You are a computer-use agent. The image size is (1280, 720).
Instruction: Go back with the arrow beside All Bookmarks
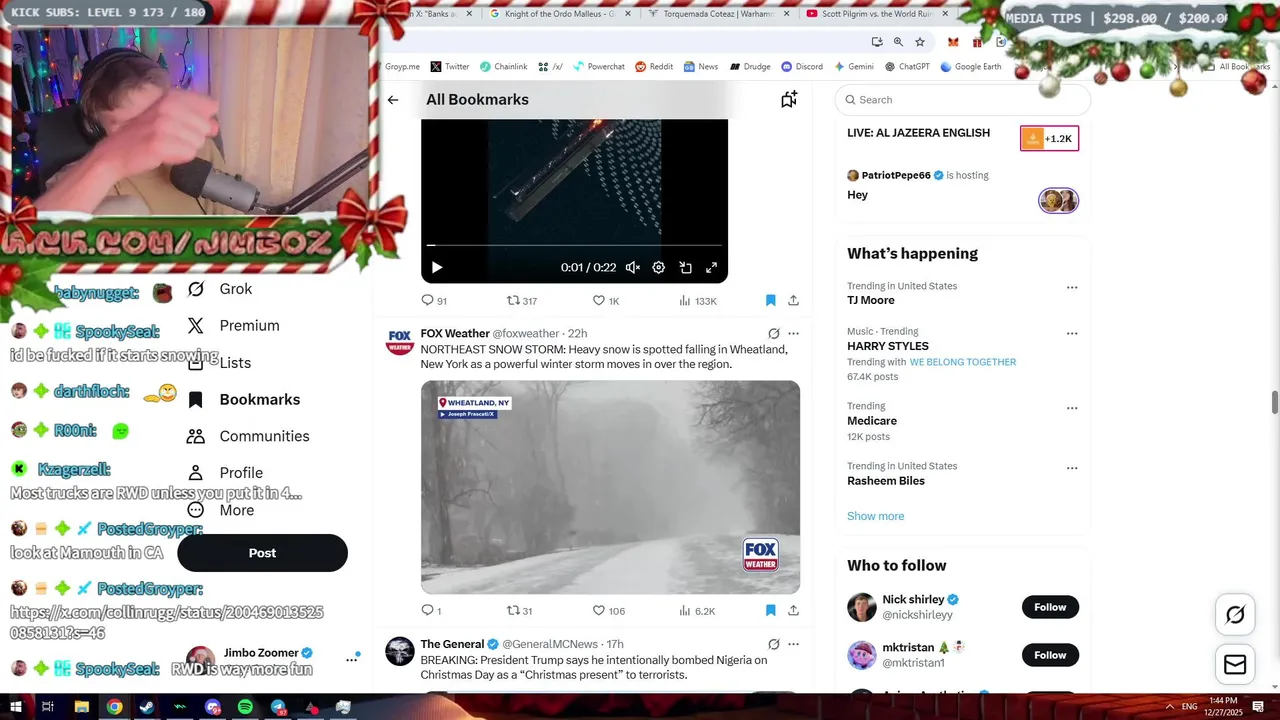pos(393,100)
